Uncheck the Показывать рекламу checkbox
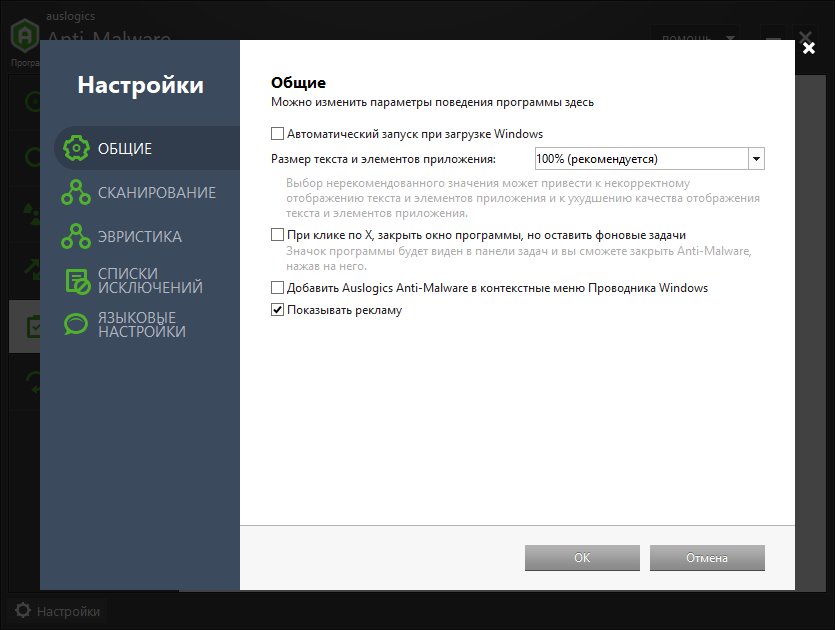 click(x=278, y=310)
